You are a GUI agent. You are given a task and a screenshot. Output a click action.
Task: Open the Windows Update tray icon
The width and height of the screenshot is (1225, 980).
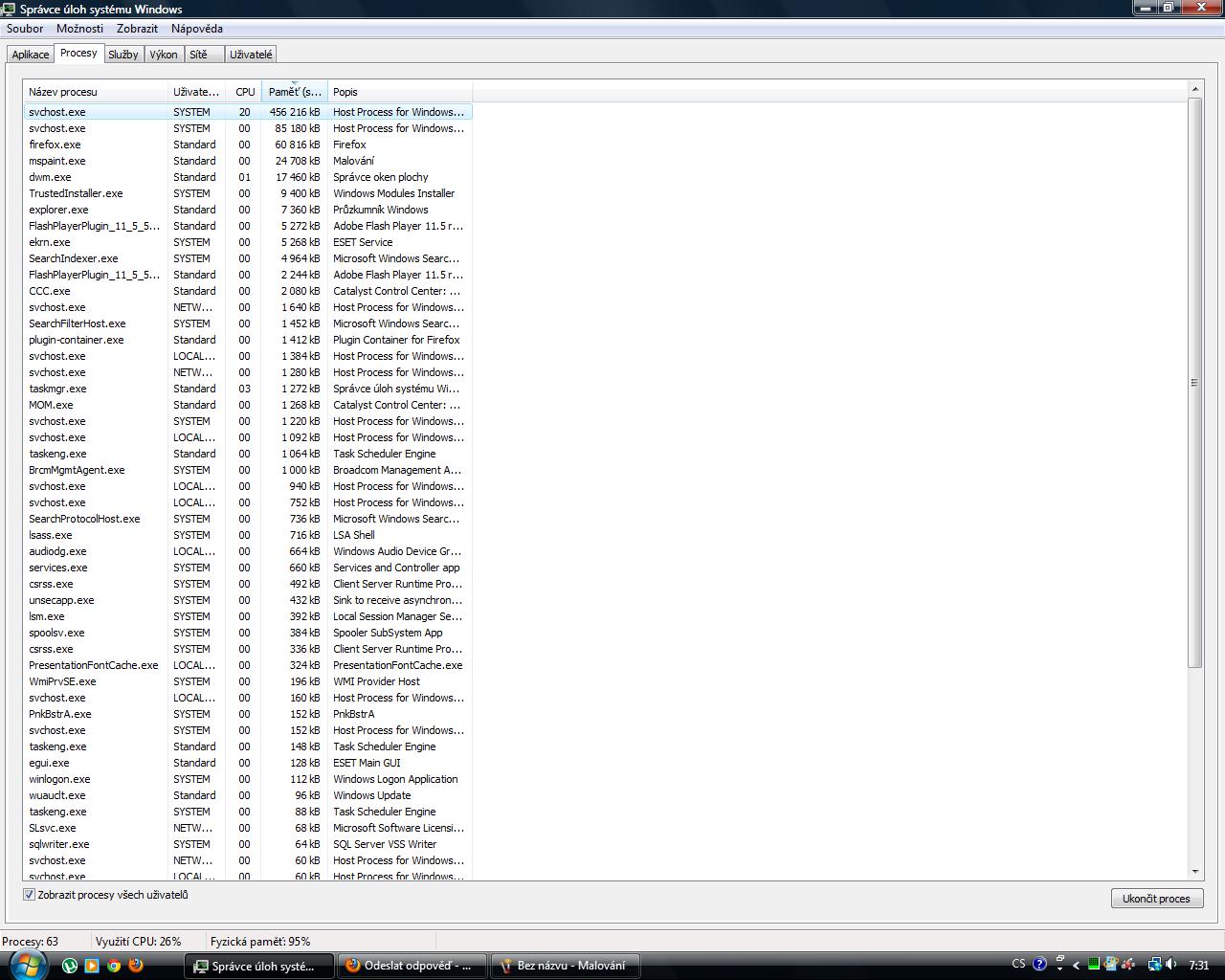[x=1111, y=965]
